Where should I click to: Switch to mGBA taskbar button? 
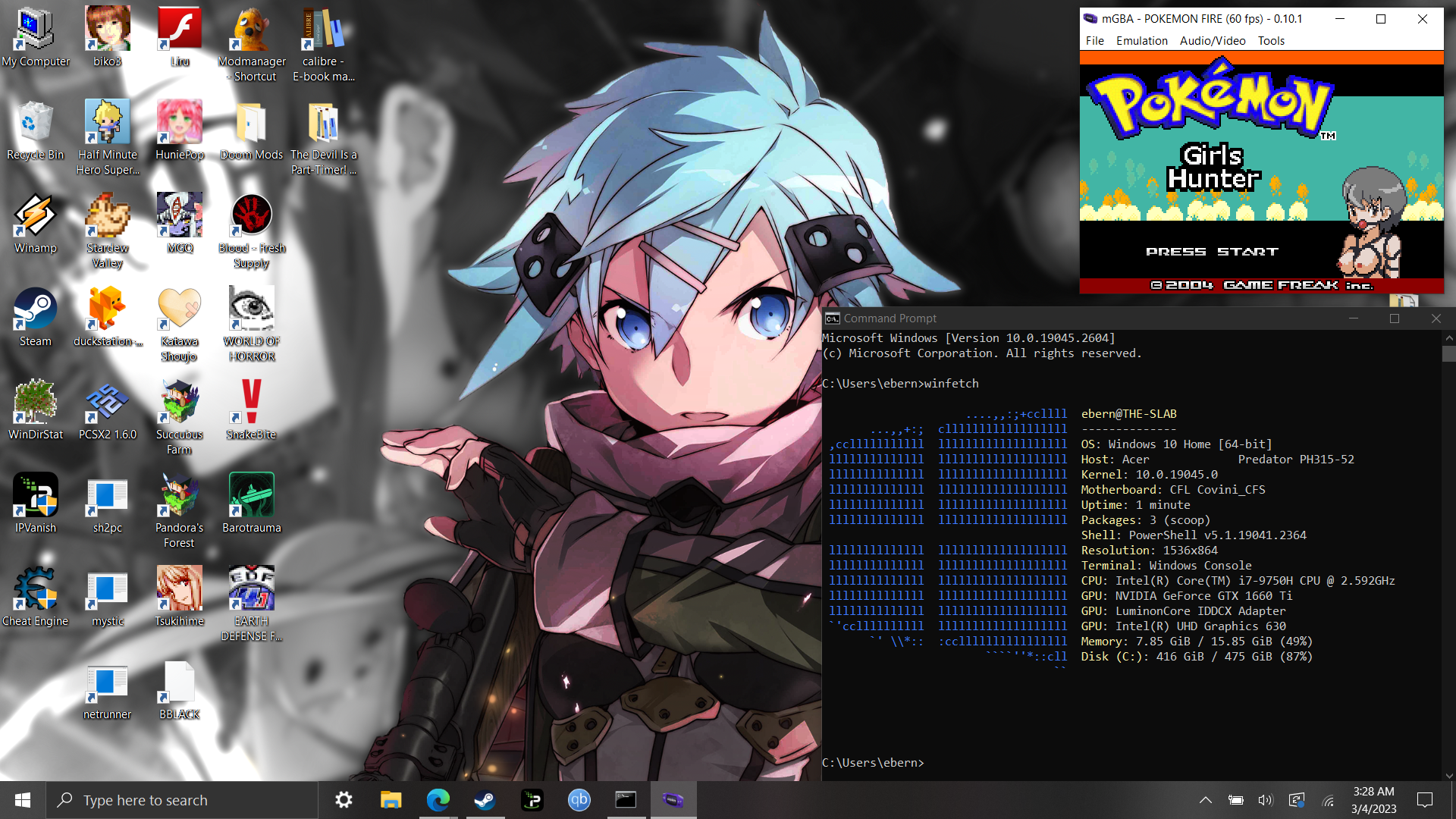pyautogui.click(x=673, y=800)
